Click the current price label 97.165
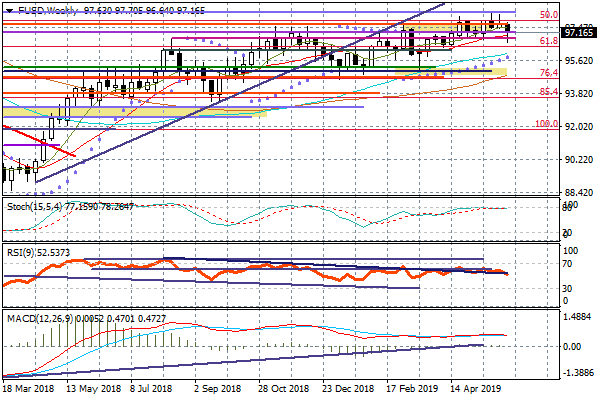This screenshot has width=600, height=400. pyautogui.click(x=579, y=32)
